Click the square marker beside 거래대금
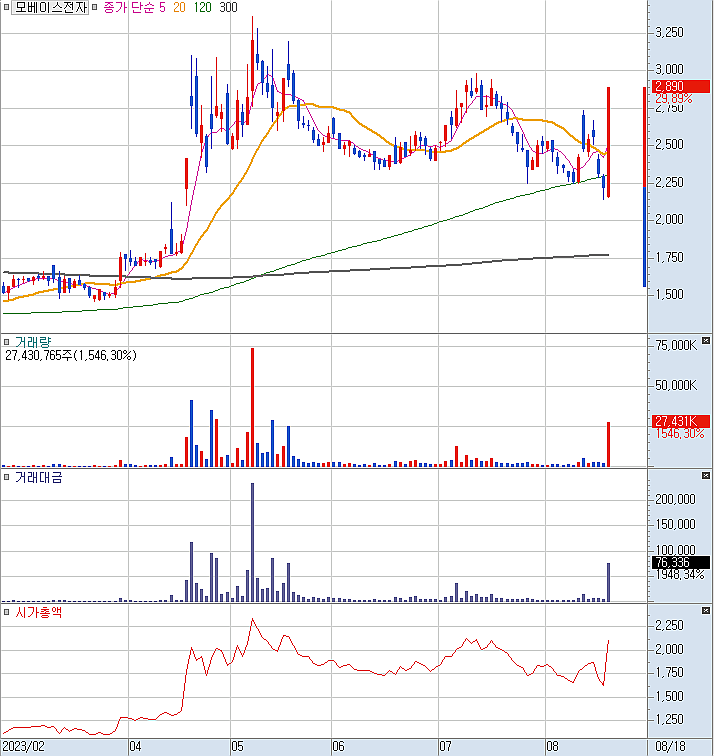Viewport: 714px width, 756px height. coord(6,477)
